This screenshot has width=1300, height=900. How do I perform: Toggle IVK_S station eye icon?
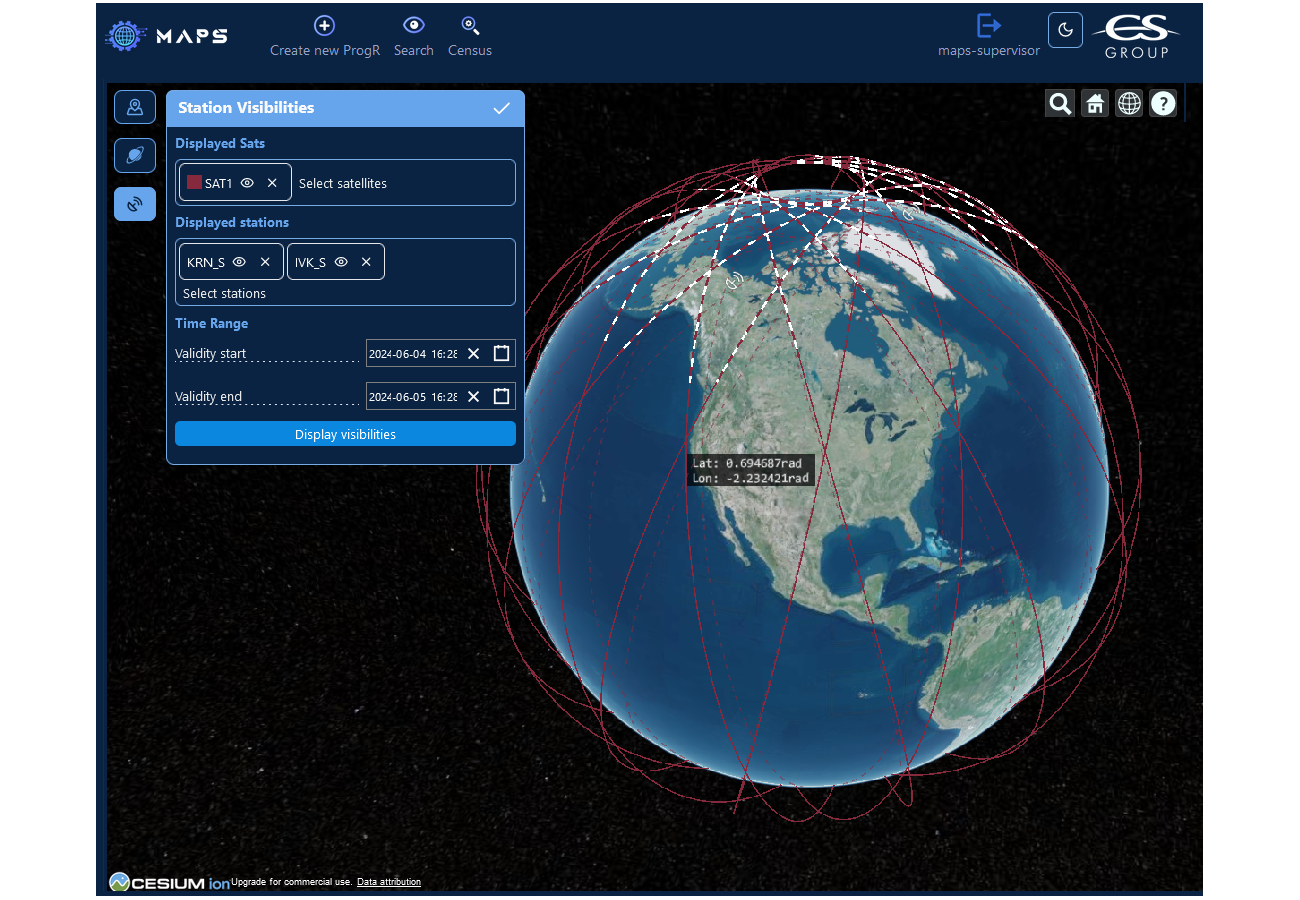click(x=341, y=262)
